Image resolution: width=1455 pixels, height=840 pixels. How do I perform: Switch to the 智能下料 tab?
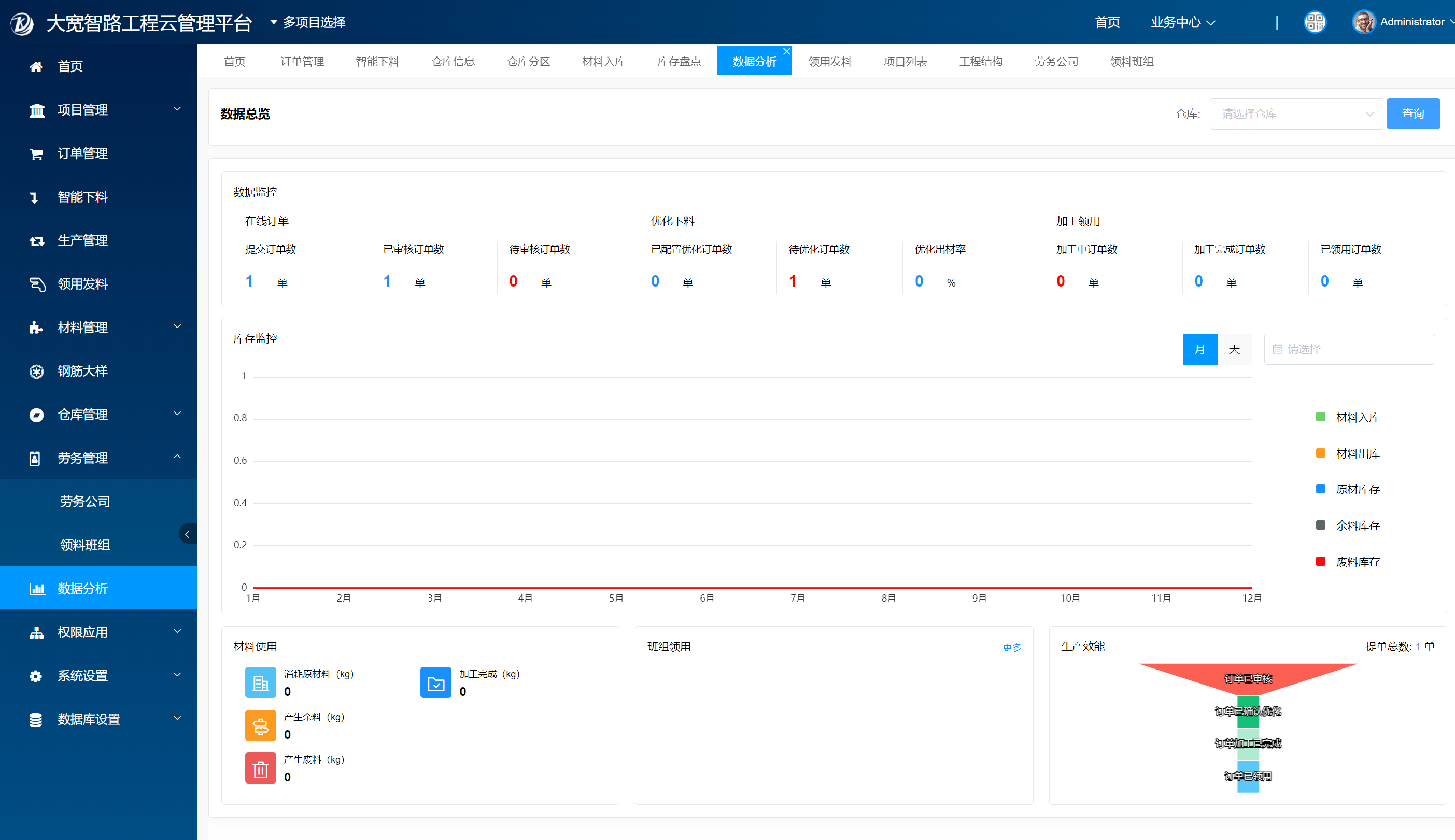pos(378,62)
